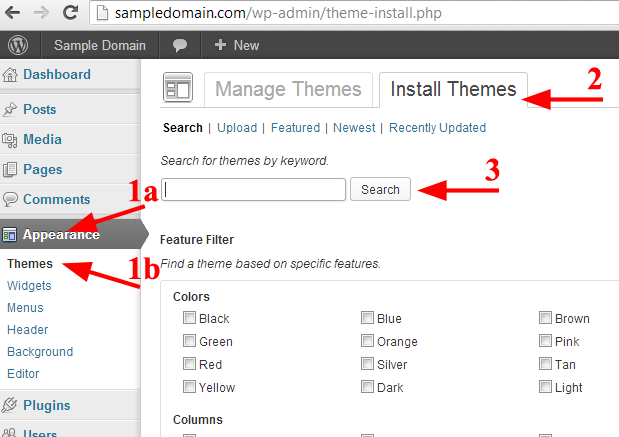This screenshot has width=619, height=437.
Task: Reload the page with refresh icon
Action: [71, 13]
